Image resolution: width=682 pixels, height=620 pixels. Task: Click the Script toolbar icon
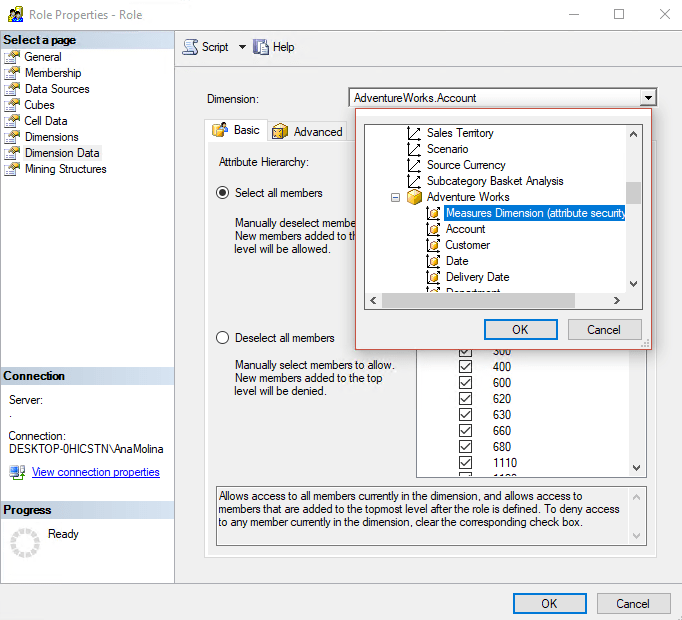(x=190, y=47)
